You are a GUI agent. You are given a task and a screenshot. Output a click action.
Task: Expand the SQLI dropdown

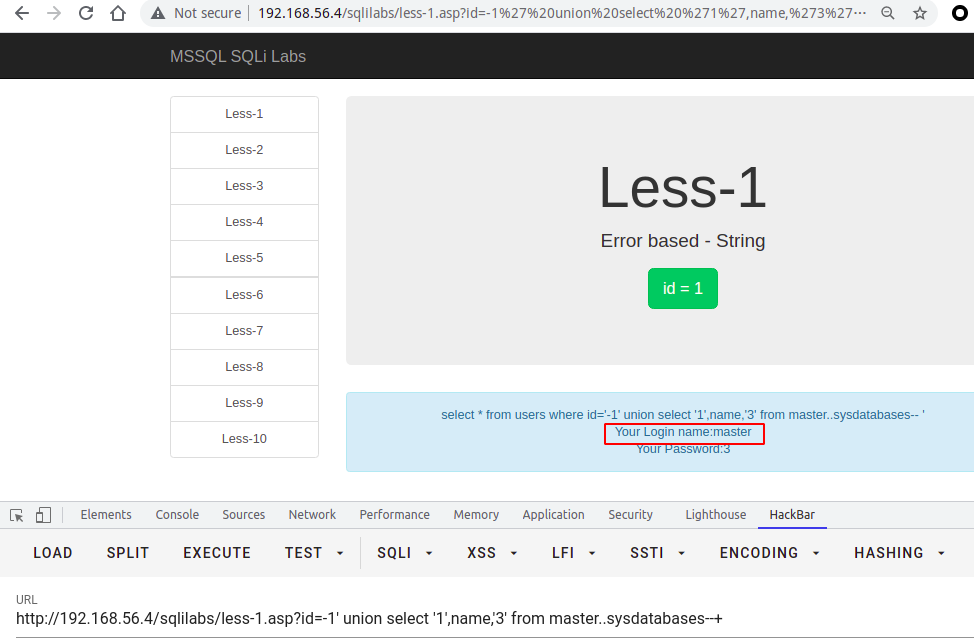click(x=405, y=553)
